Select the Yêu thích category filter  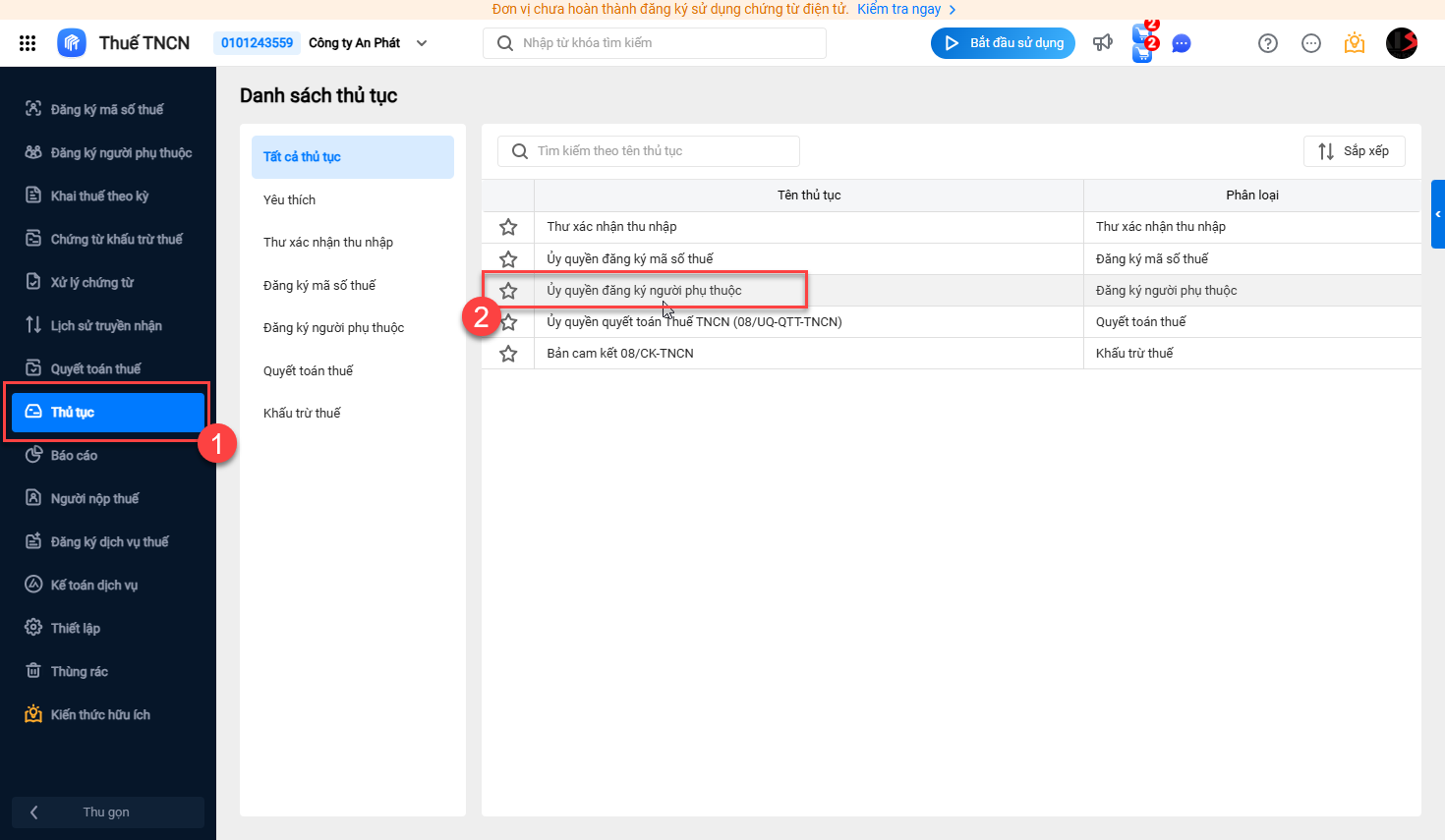290,199
